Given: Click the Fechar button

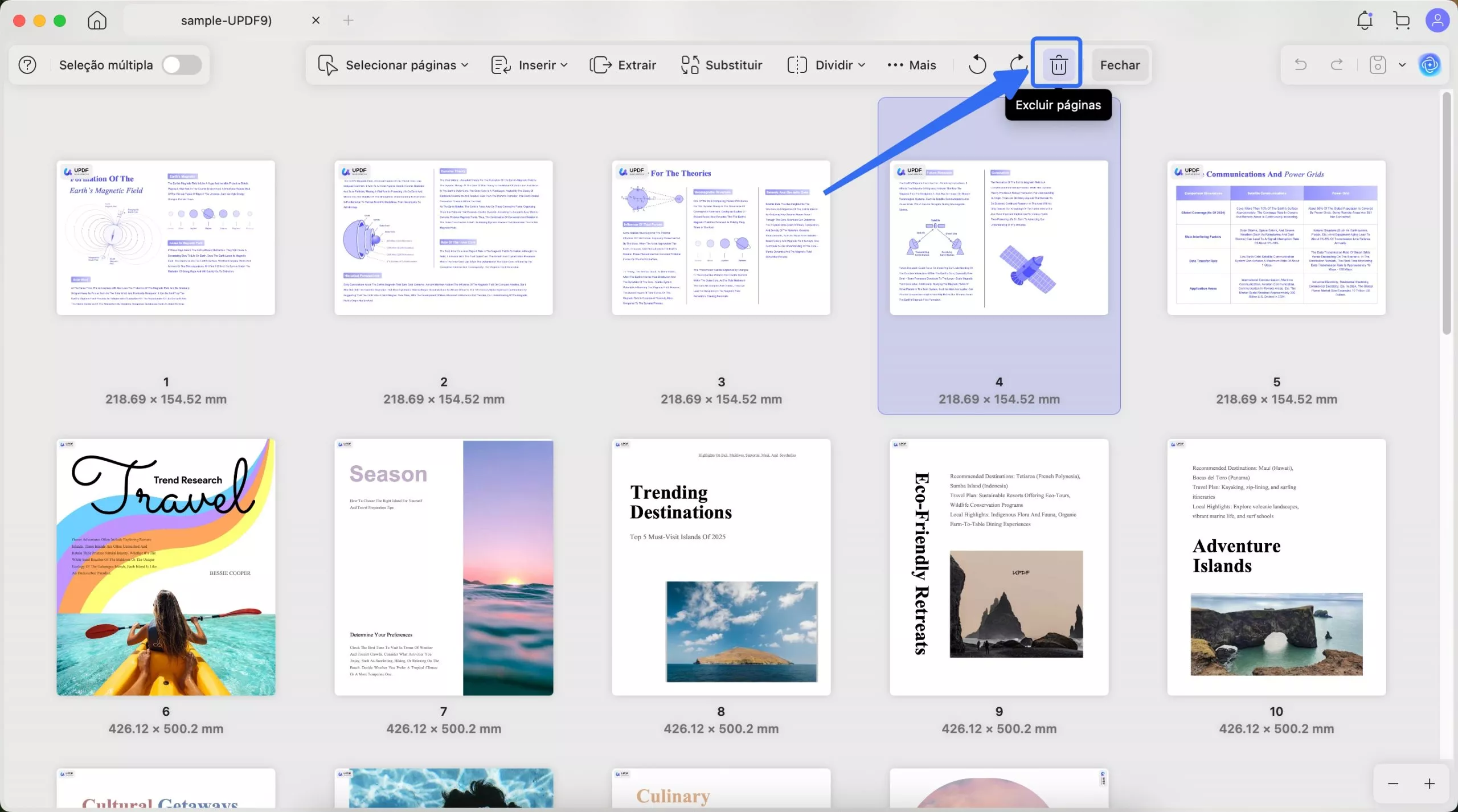Looking at the screenshot, I should pyautogui.click(x=1120, y=65).
